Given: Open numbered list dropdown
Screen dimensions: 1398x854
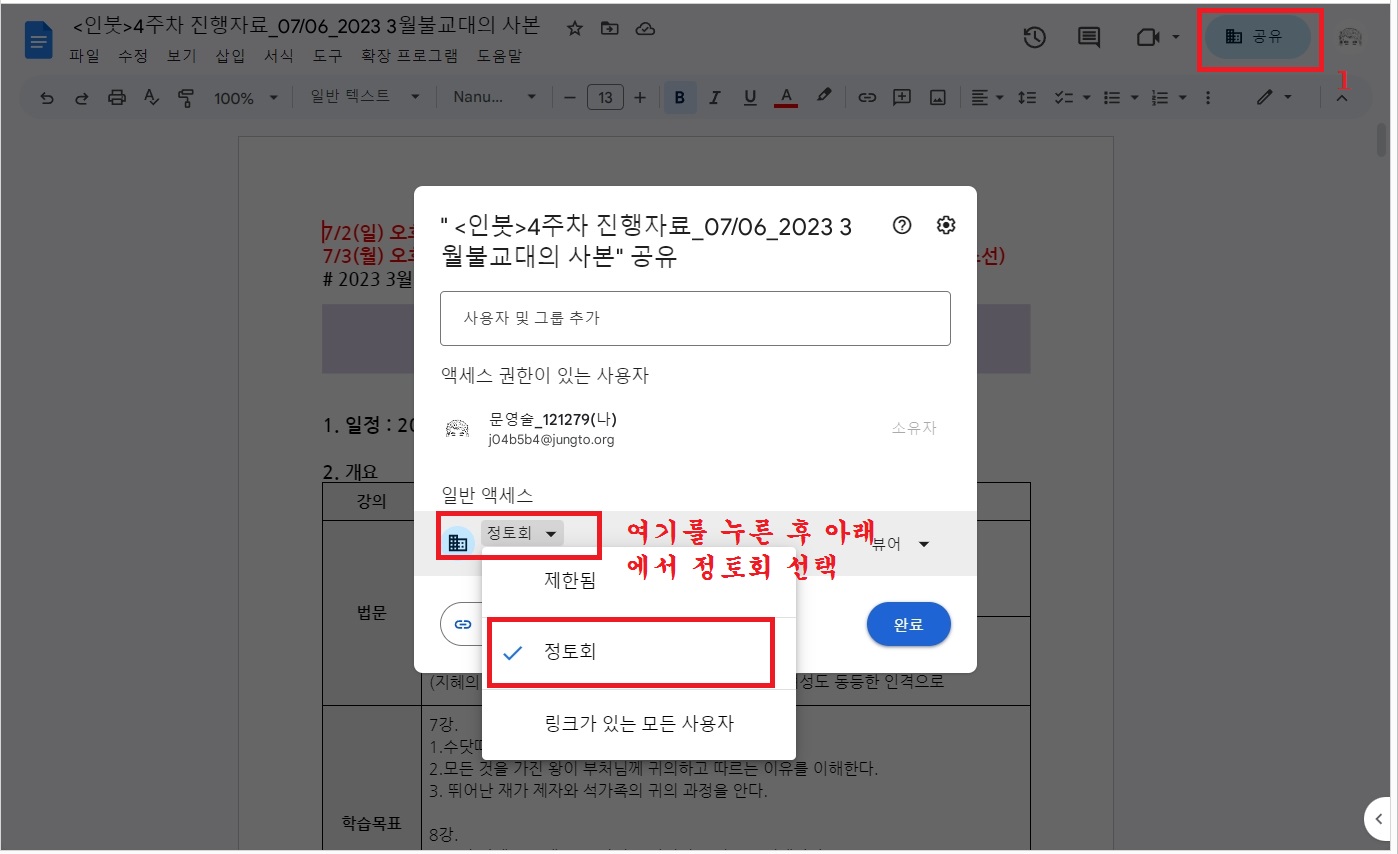Looking at the screenshot, I should point(1167,97).
